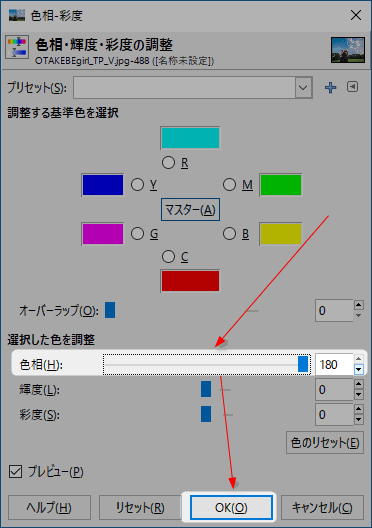Viewport: 372px width, 528px height.
Task: Select the Y radio button
Action: (x=137, y=185)
